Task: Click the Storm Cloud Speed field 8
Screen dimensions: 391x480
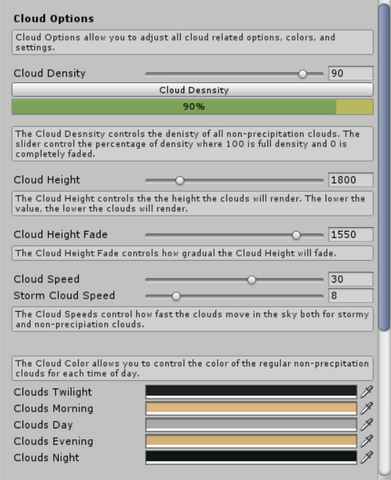Action: [351, 296]
